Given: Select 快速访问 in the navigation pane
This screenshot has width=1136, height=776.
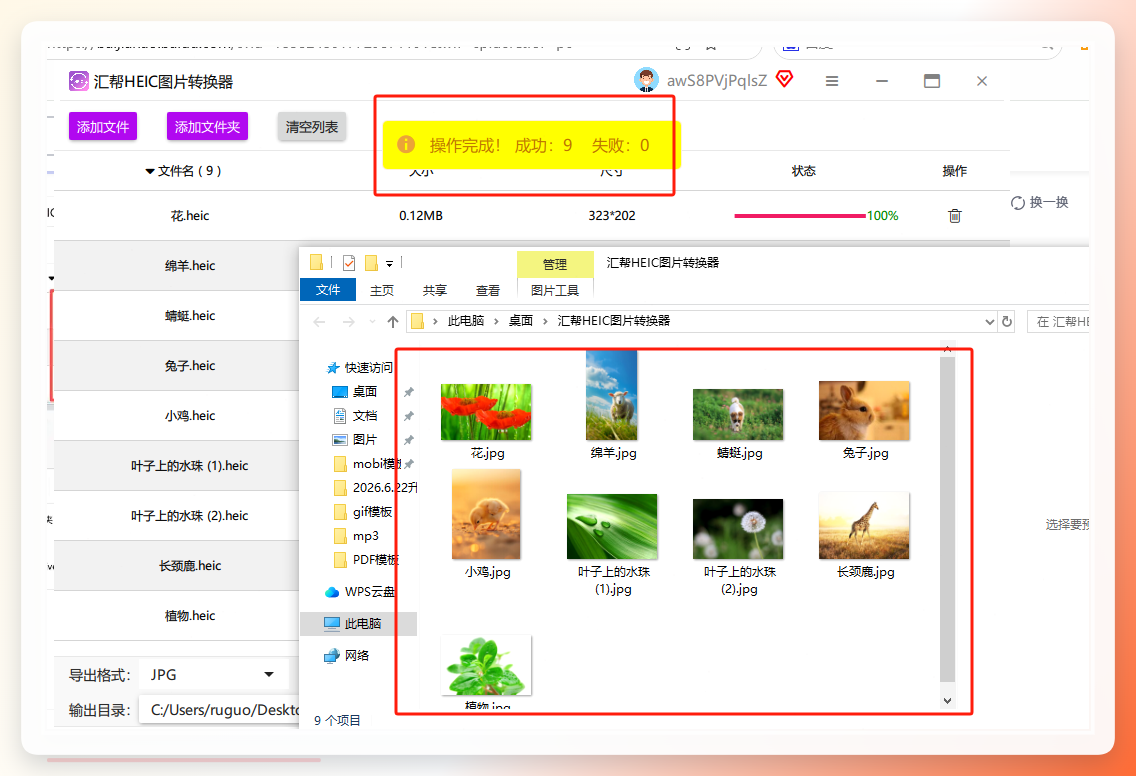Looking at the screenshot, I should tap(359, 368).
